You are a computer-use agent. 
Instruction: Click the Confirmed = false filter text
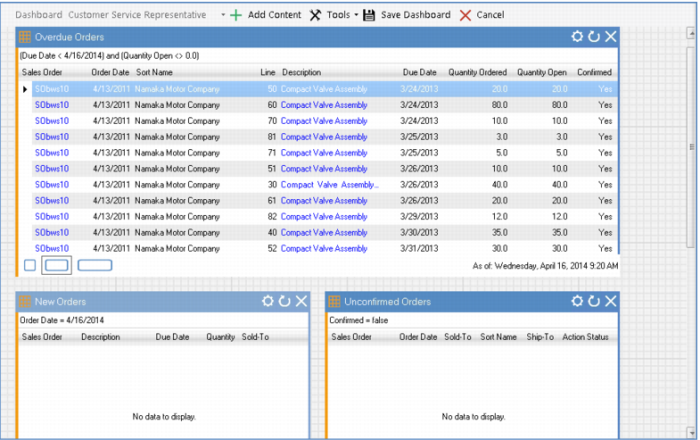(x=358, y=320)
